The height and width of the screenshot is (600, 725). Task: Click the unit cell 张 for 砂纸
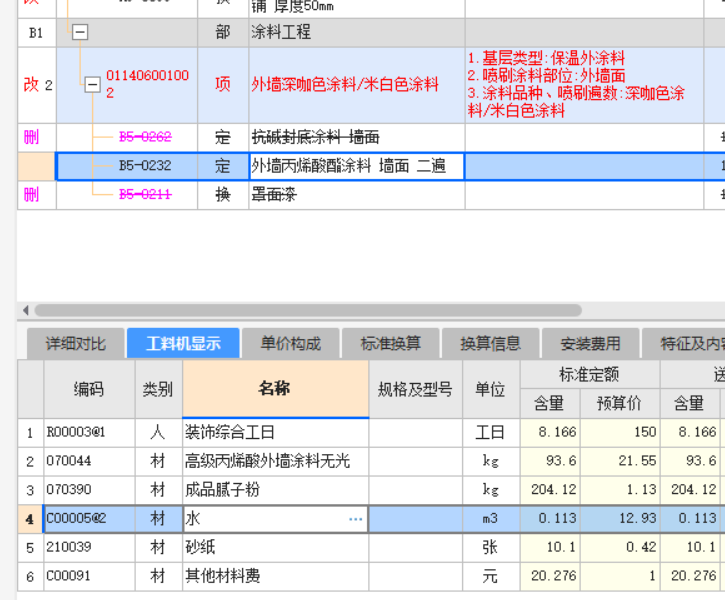(491, 547)
